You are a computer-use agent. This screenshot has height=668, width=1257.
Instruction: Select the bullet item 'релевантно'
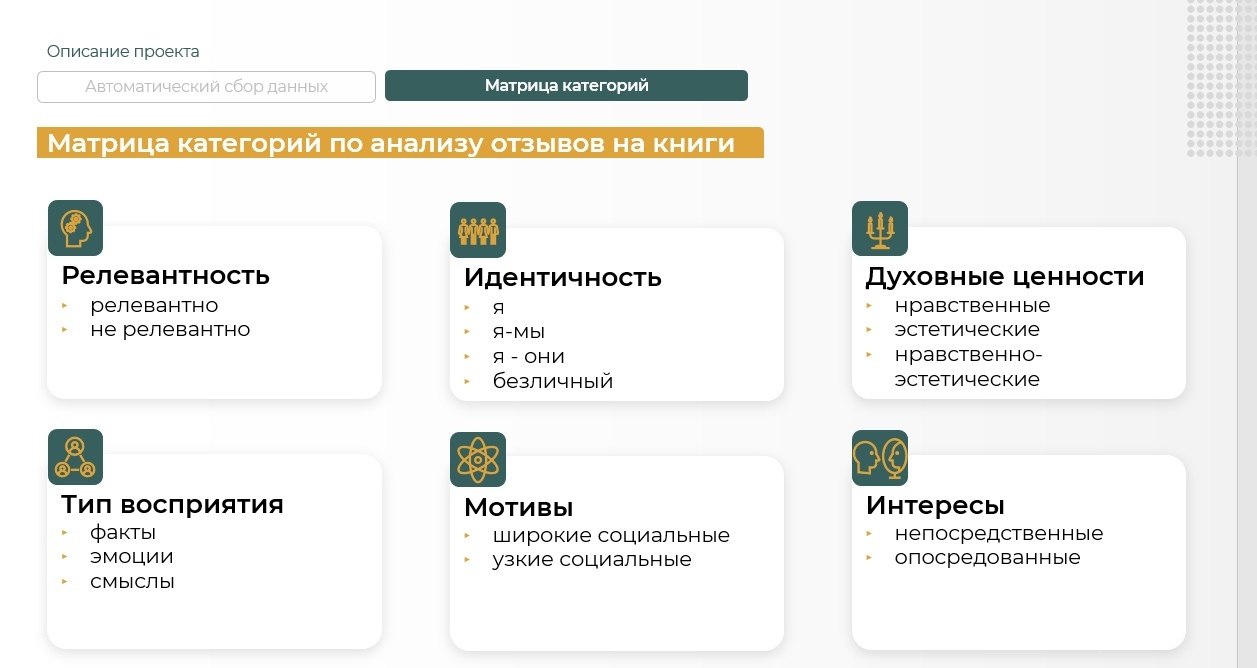[x=154, y=306]
